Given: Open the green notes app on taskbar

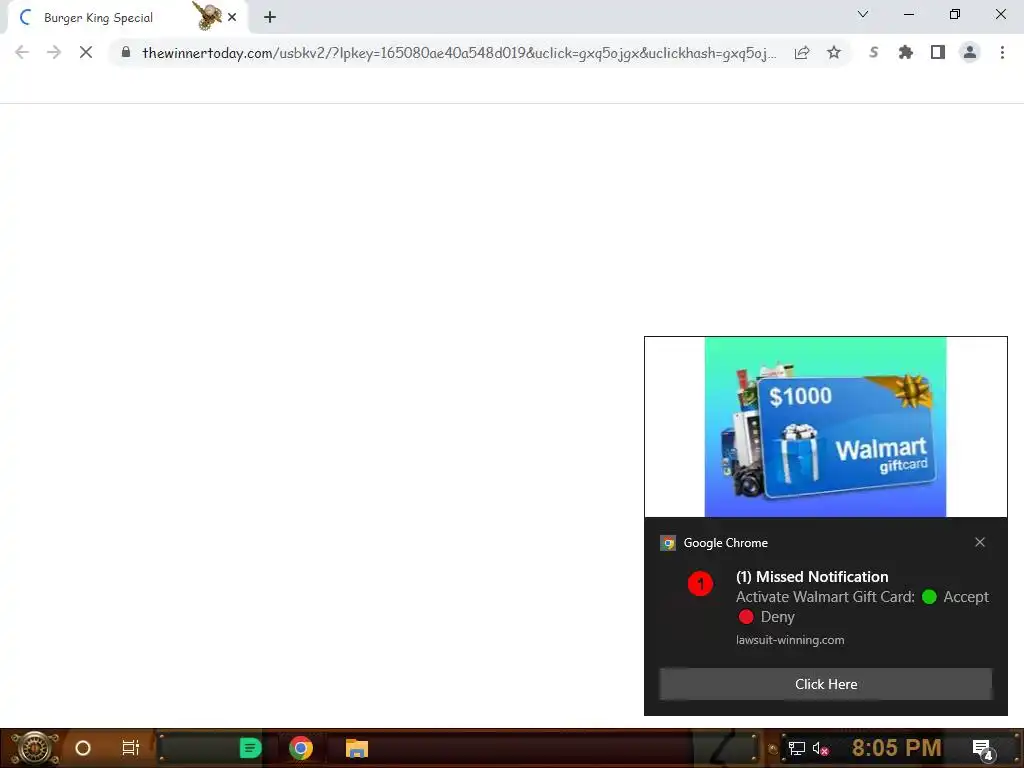Looking at the screenshot, I should (250, 748).
